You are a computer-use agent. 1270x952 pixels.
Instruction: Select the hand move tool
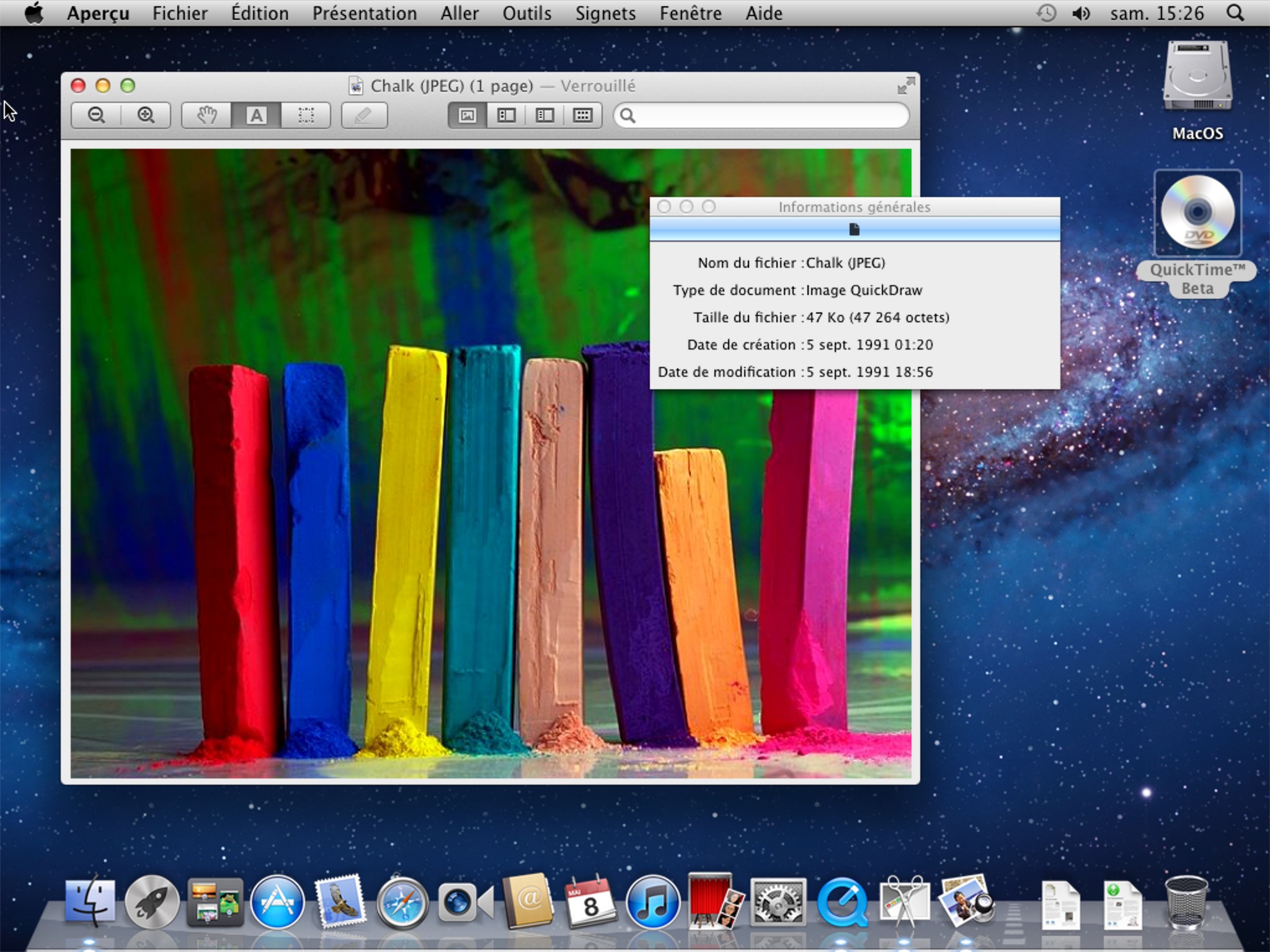click(x=206, y=115)
